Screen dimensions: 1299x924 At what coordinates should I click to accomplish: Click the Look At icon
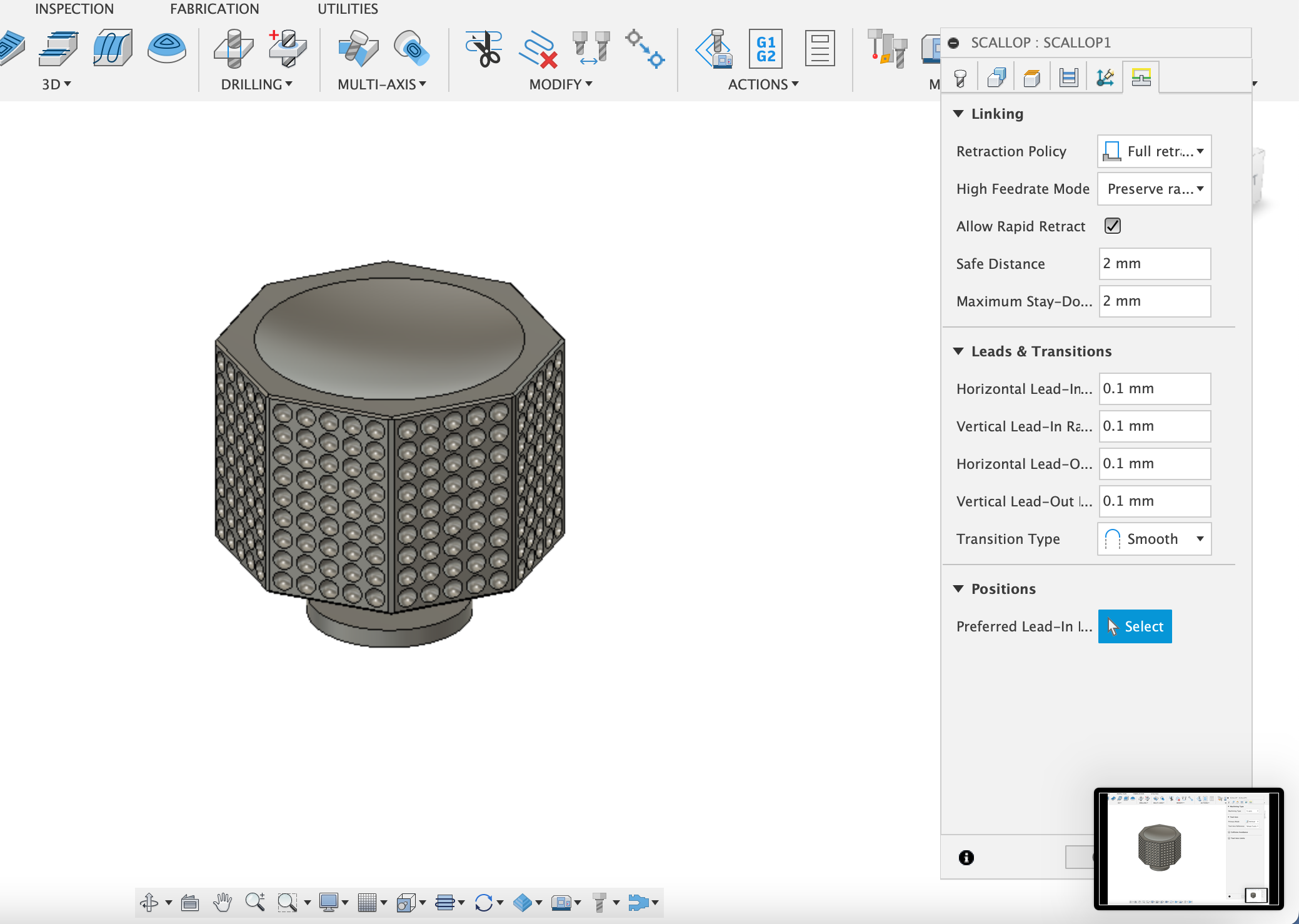[190, 902]
